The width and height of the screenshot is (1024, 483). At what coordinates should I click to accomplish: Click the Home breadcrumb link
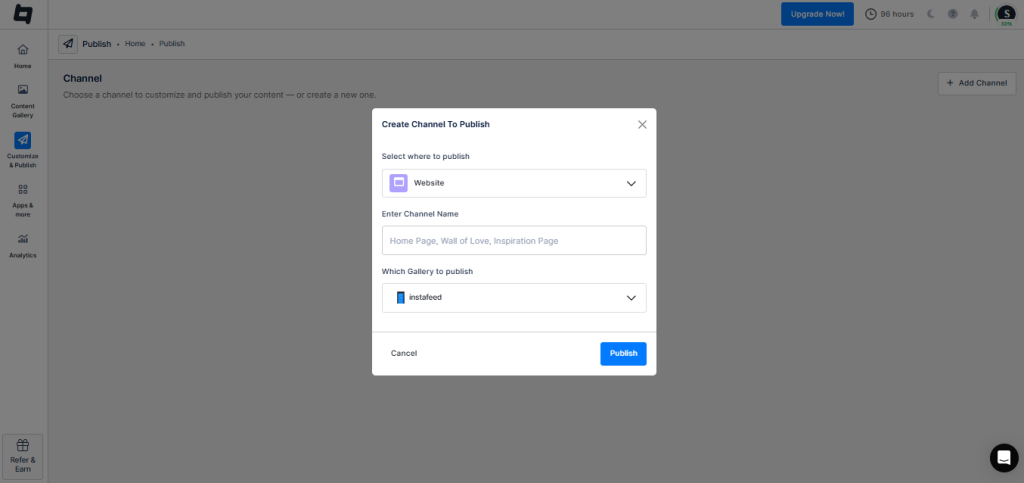135,44
